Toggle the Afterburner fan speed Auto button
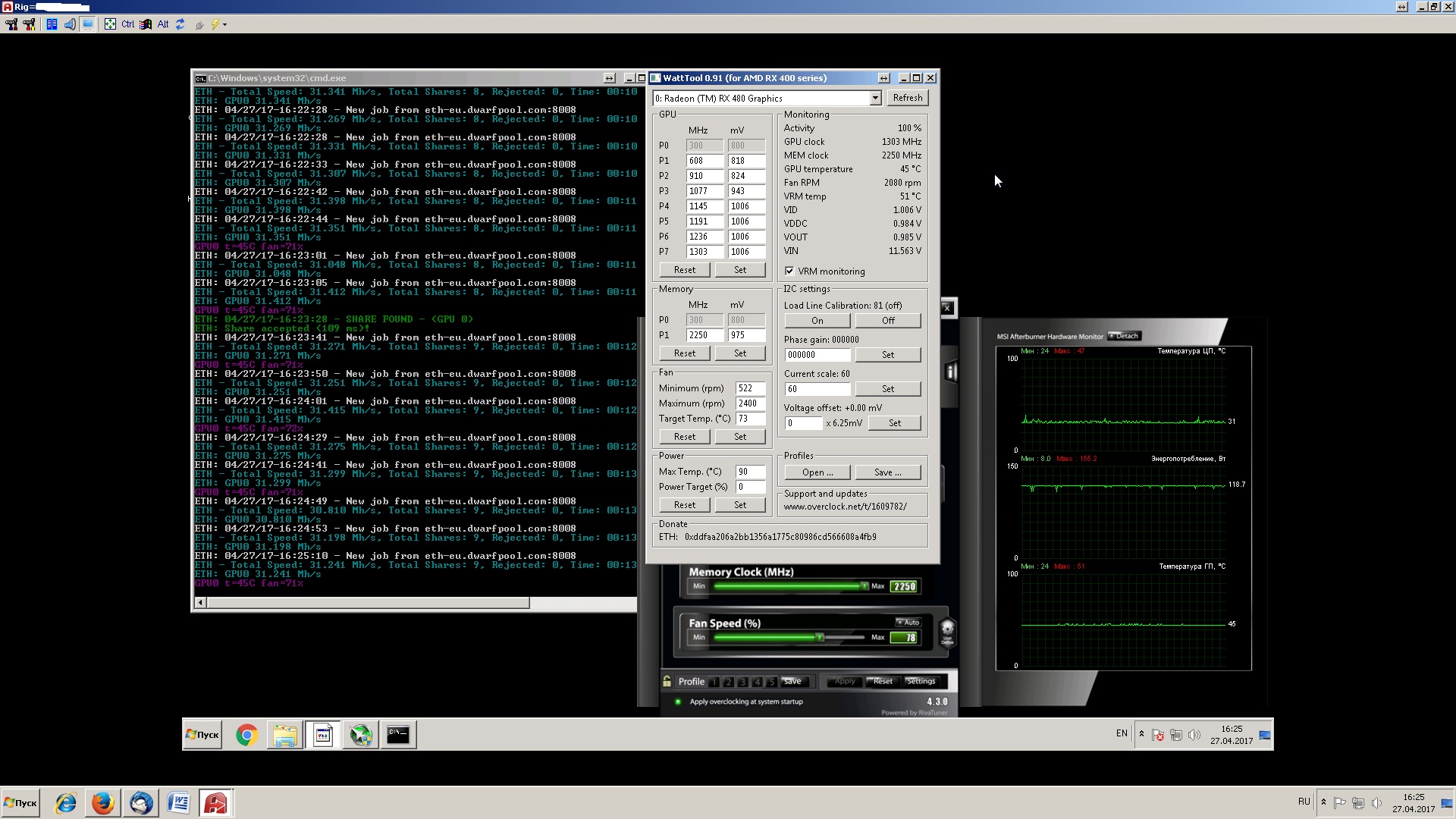The image size is (1456, 819). coord(908,622)
